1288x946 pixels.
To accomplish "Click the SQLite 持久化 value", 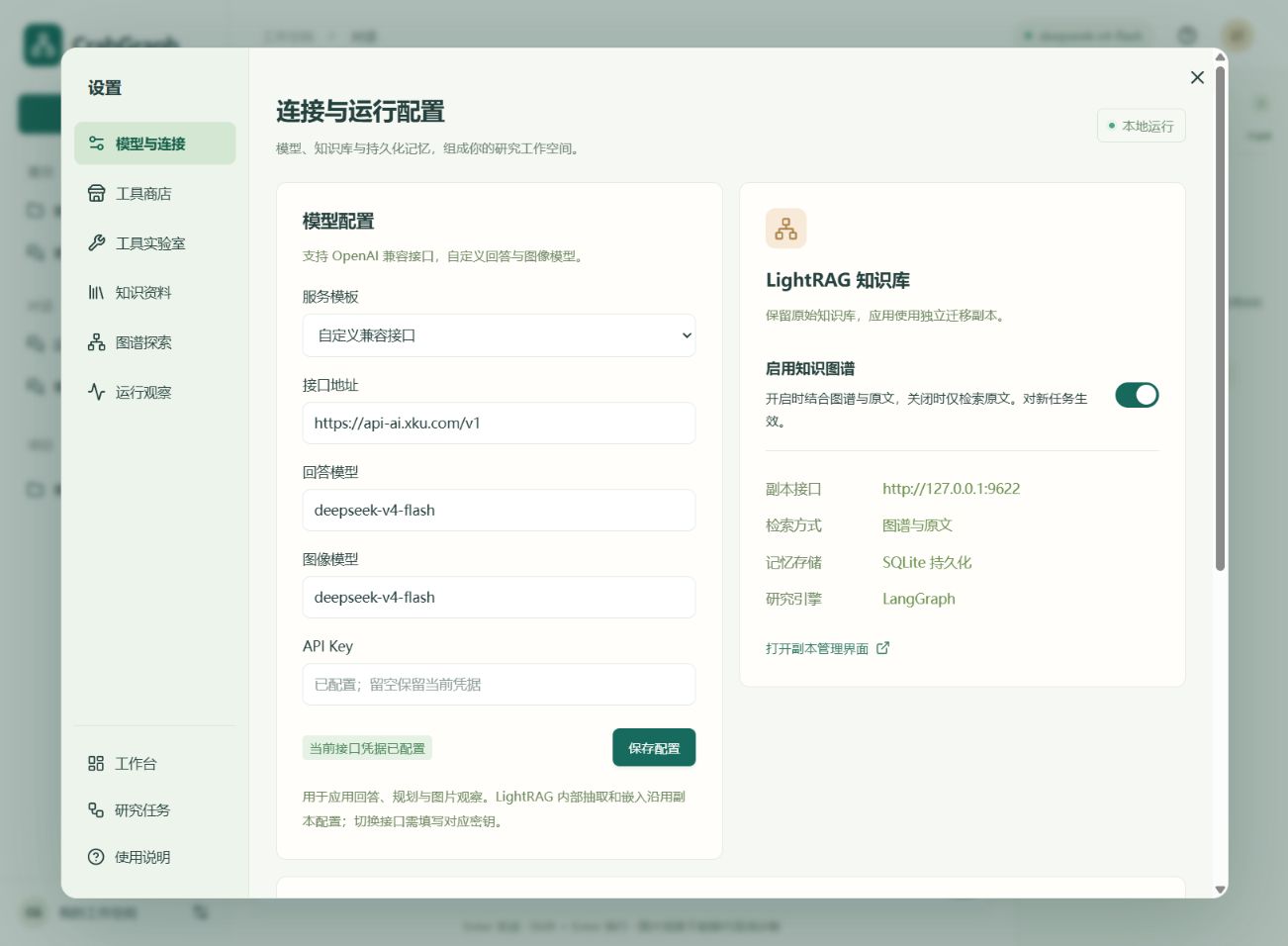I will tap(927, 562).
